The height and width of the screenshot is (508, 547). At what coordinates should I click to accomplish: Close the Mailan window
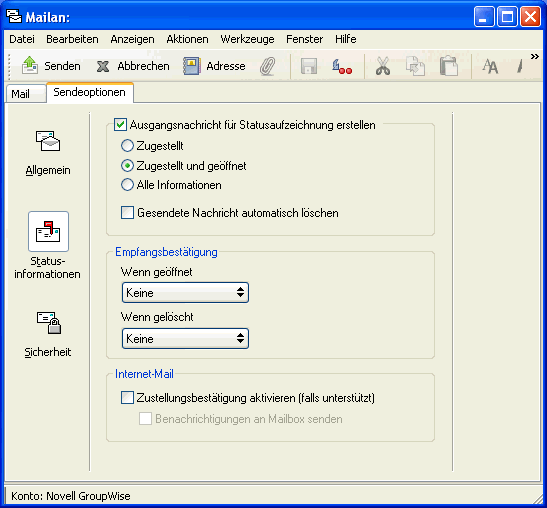click(x=530, y=16)
